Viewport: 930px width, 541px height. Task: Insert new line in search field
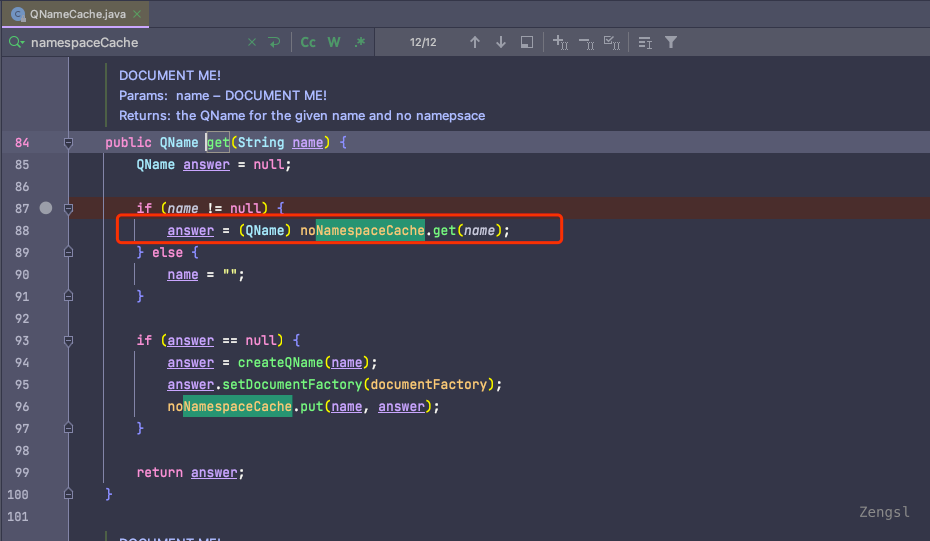click(x=274, y=42)
